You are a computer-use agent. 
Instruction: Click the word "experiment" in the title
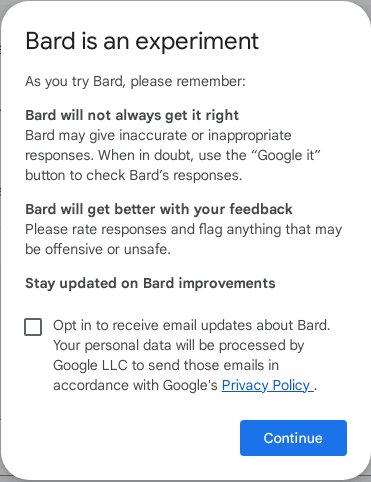[197, 43]
